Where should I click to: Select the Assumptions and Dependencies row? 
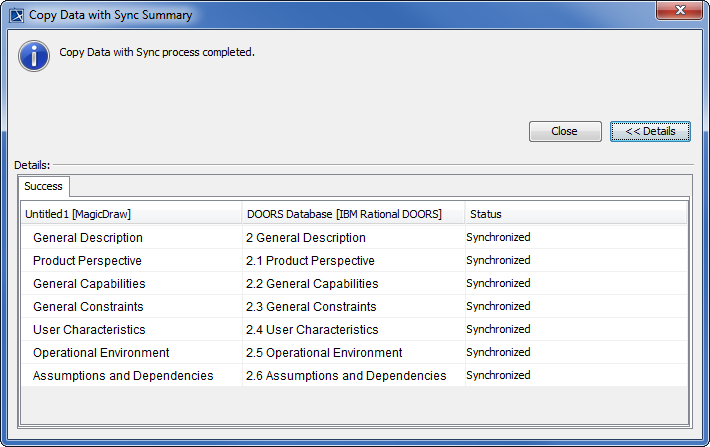coord(123,376)
